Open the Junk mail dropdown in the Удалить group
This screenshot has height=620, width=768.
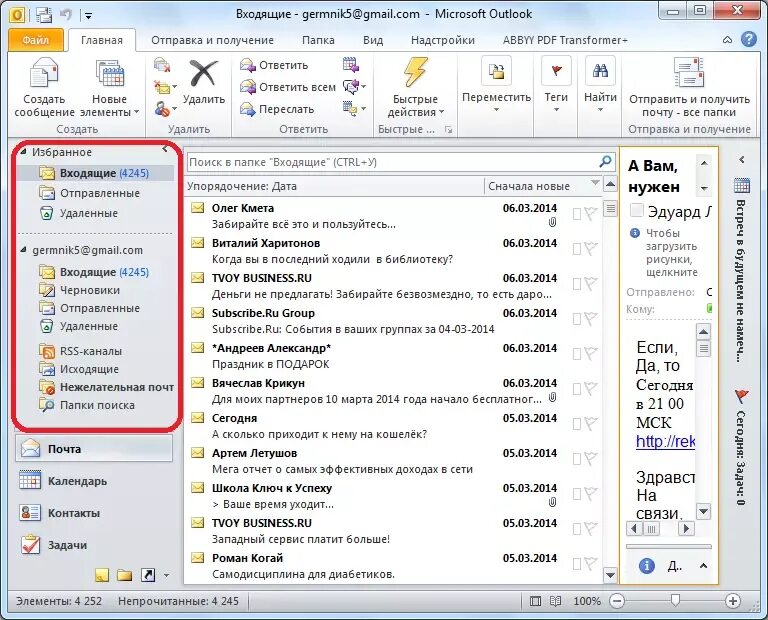click(165, 109)
